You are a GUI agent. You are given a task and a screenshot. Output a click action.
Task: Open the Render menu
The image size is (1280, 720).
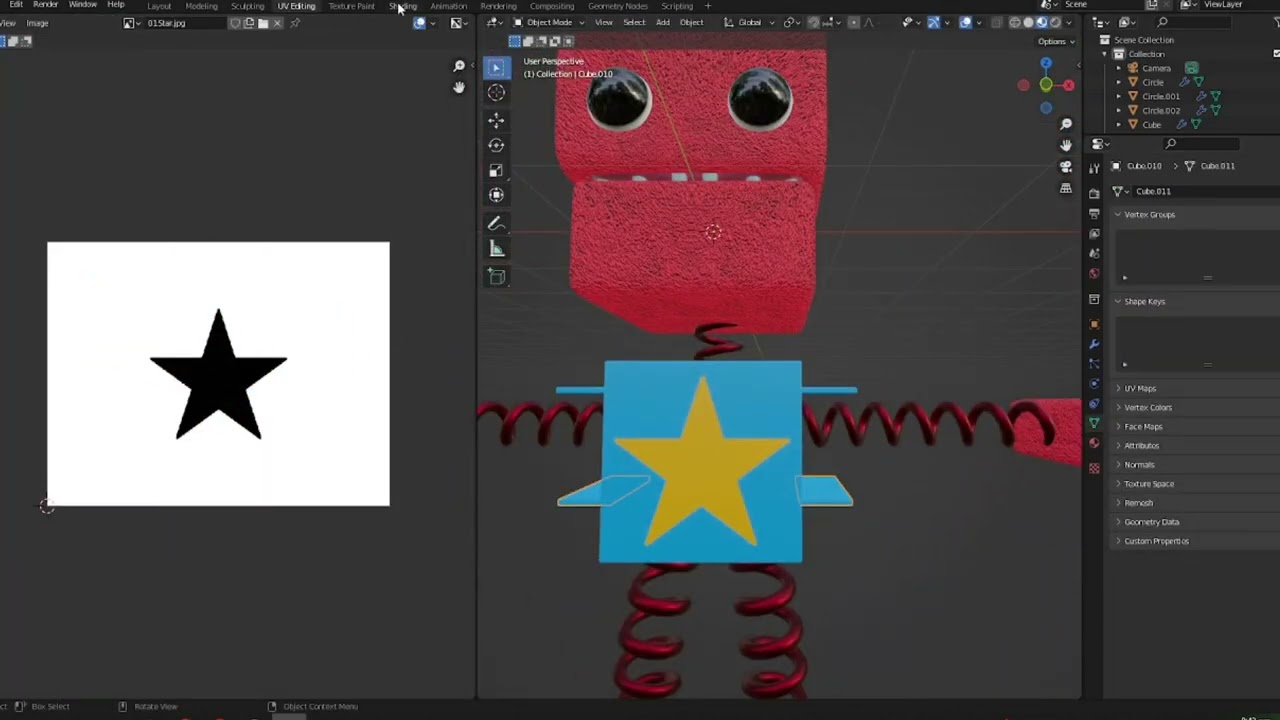pyautogui.click(x=46, y=5)
